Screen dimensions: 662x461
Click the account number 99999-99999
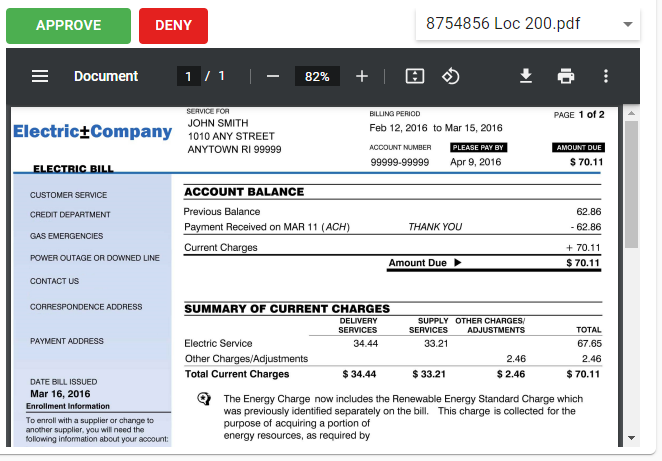coord(399,163)
